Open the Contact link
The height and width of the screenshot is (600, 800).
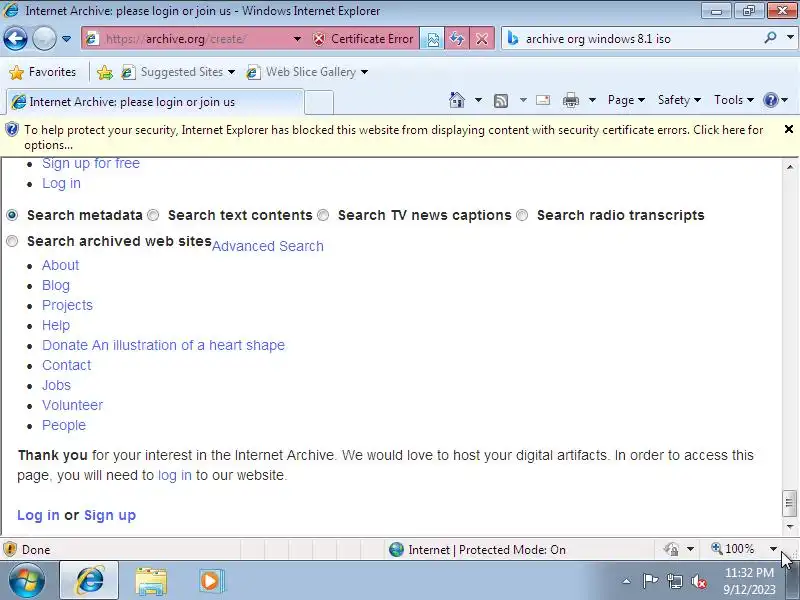pyautogui.click(x=66, y=365)
